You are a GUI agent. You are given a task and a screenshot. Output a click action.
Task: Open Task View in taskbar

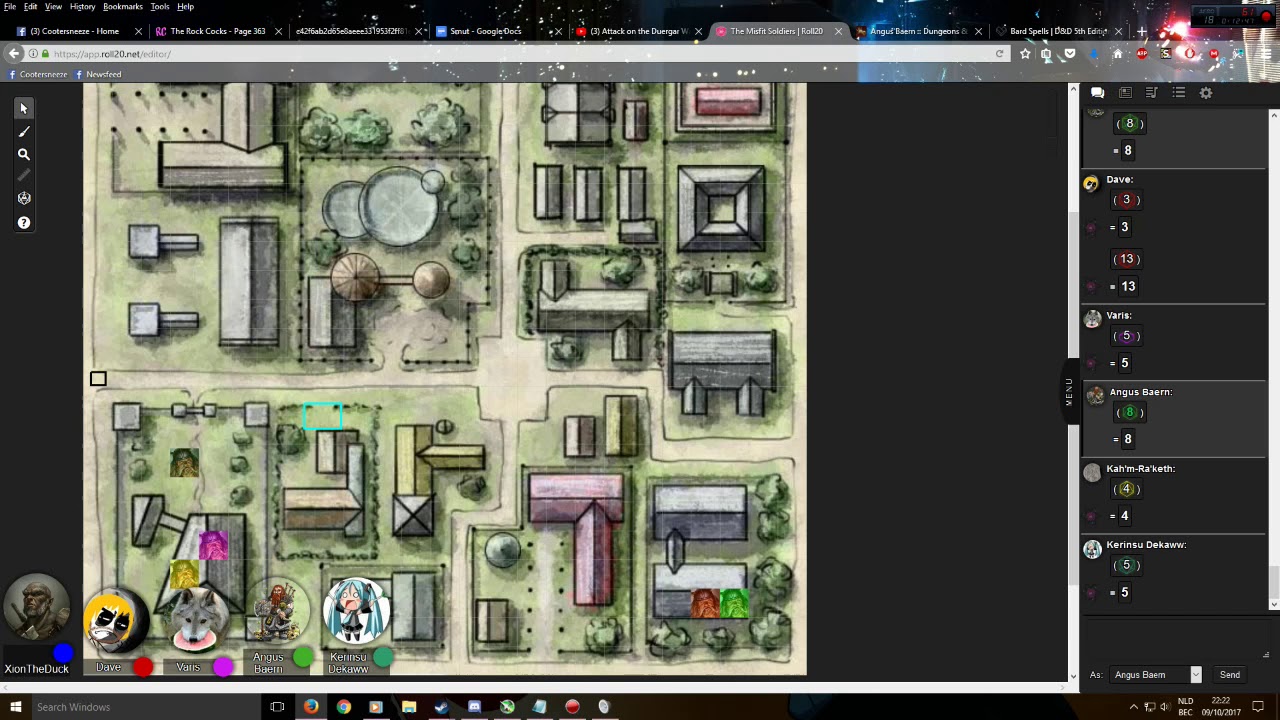point(277,707)
